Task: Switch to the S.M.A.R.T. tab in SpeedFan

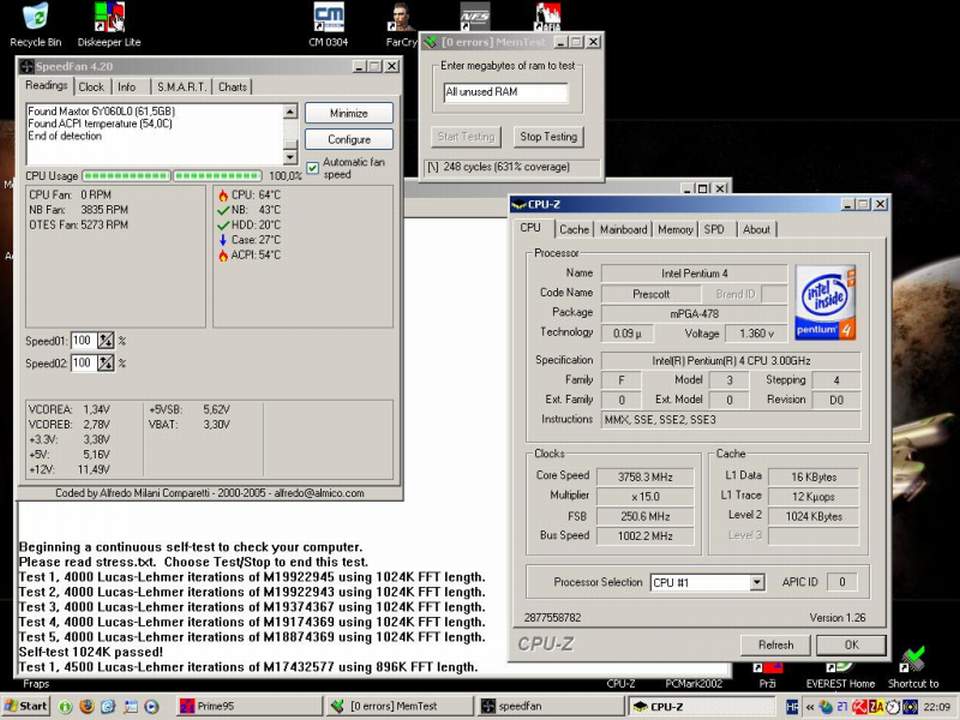Action: [x=181, y=87]
